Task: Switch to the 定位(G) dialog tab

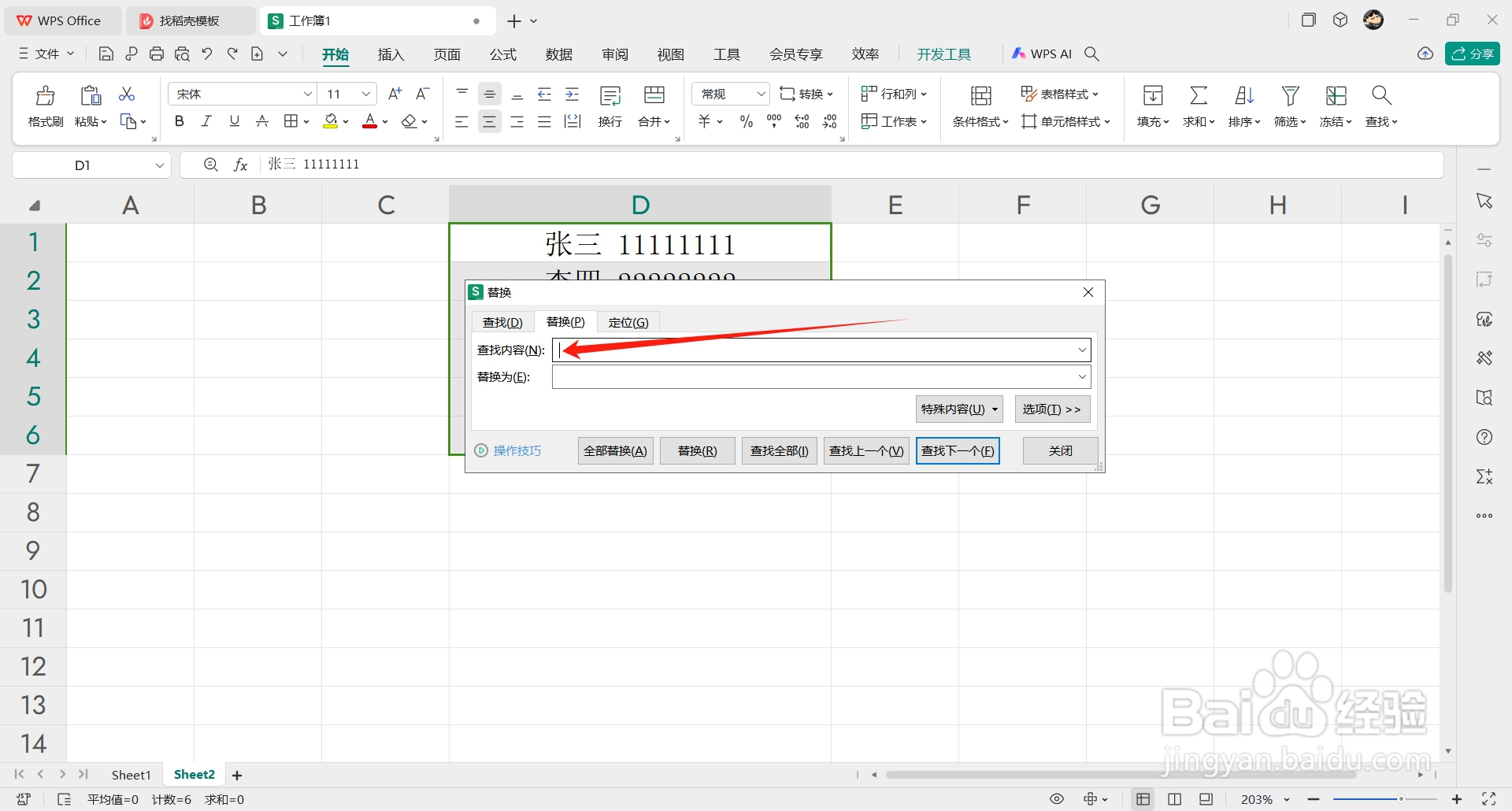Action: pos(628,322)
